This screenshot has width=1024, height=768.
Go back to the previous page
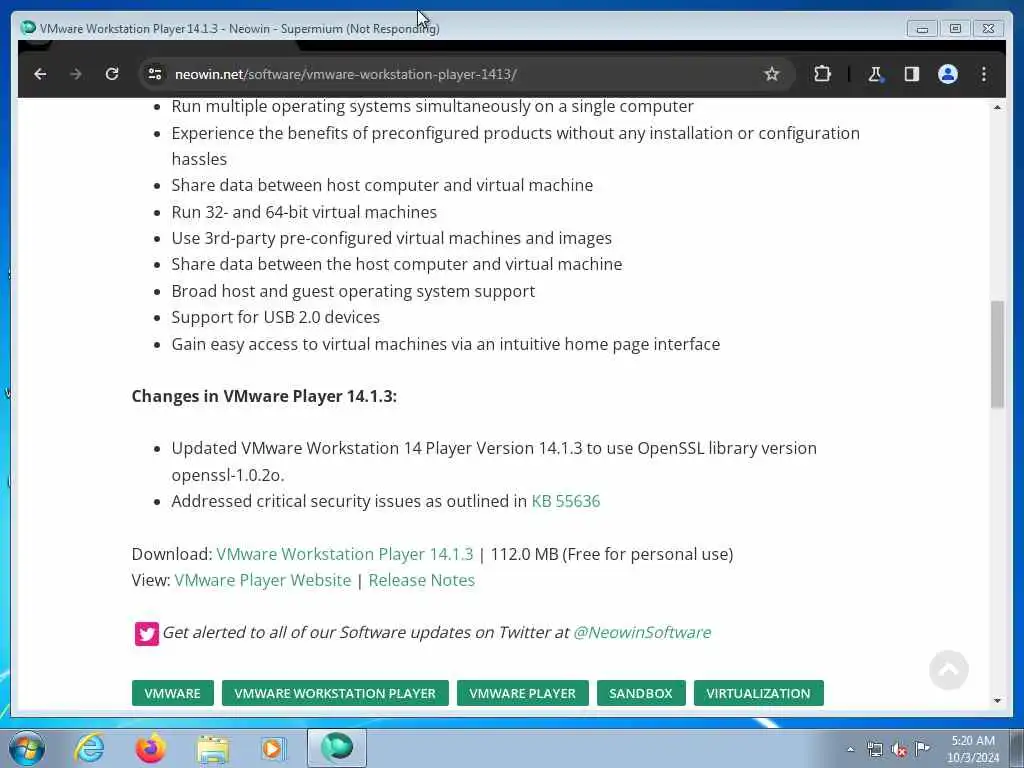coord(40,74)
